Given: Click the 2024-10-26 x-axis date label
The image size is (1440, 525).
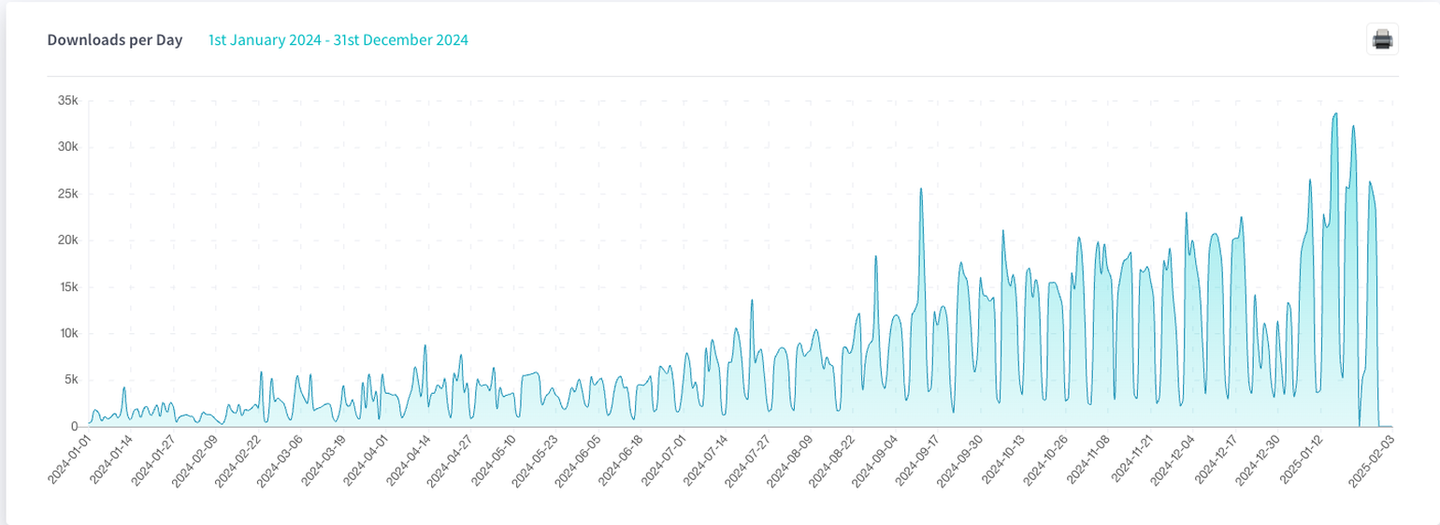Looking at the screenshot, I should [x=1049, y=460].
